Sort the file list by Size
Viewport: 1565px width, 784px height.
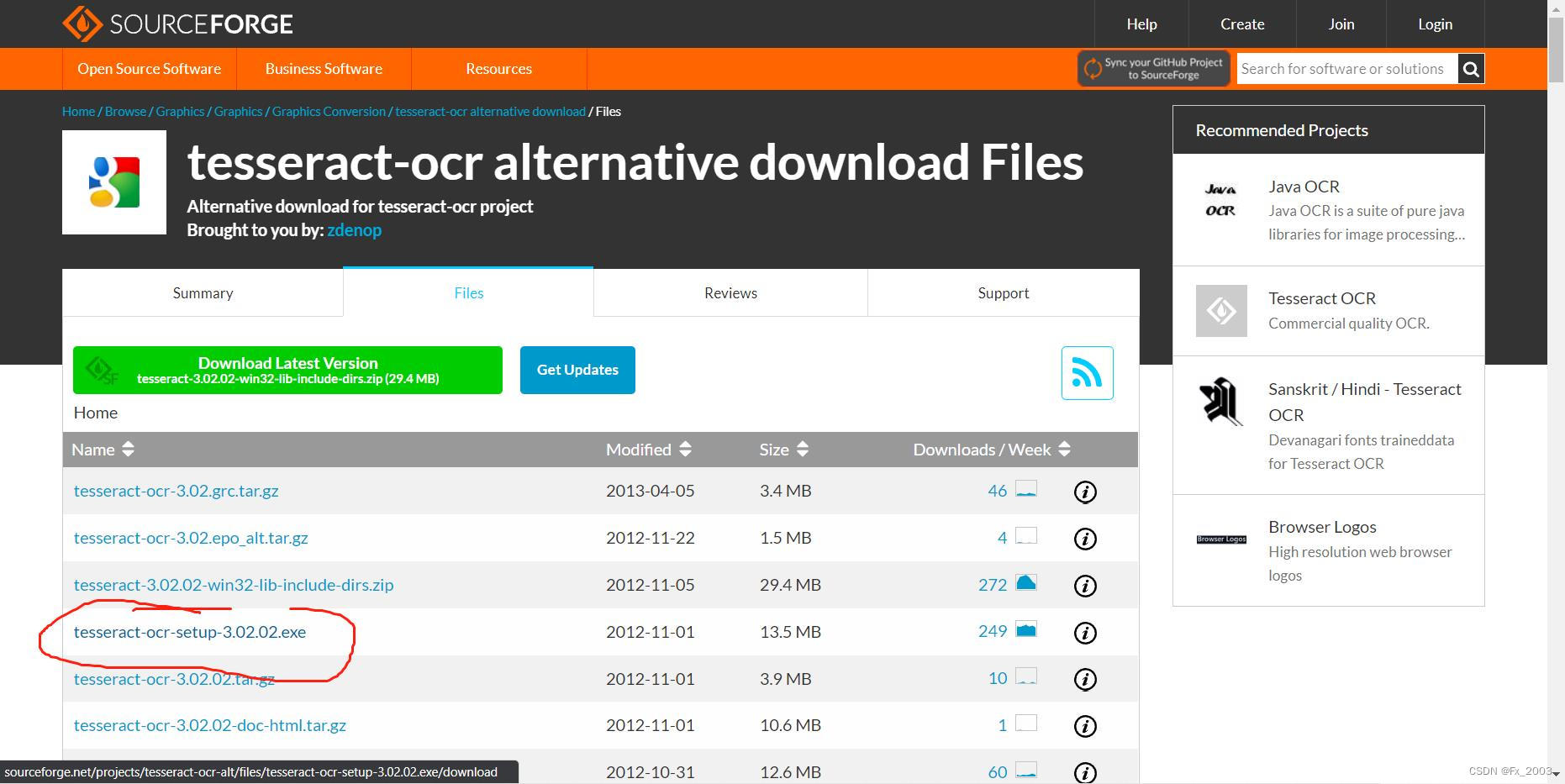[783, 450]
